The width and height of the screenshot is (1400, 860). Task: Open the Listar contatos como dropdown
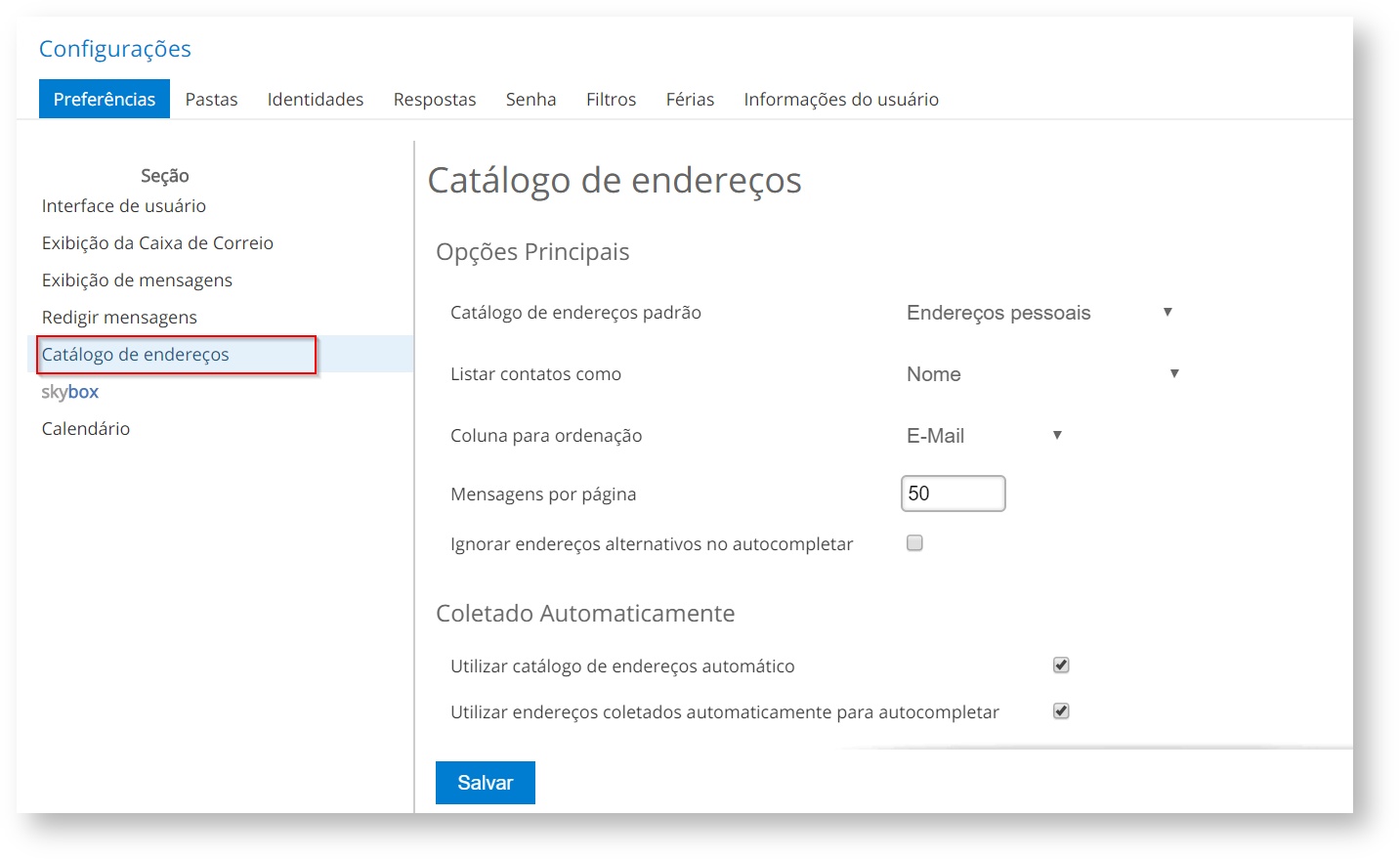tap(1041, 374)
